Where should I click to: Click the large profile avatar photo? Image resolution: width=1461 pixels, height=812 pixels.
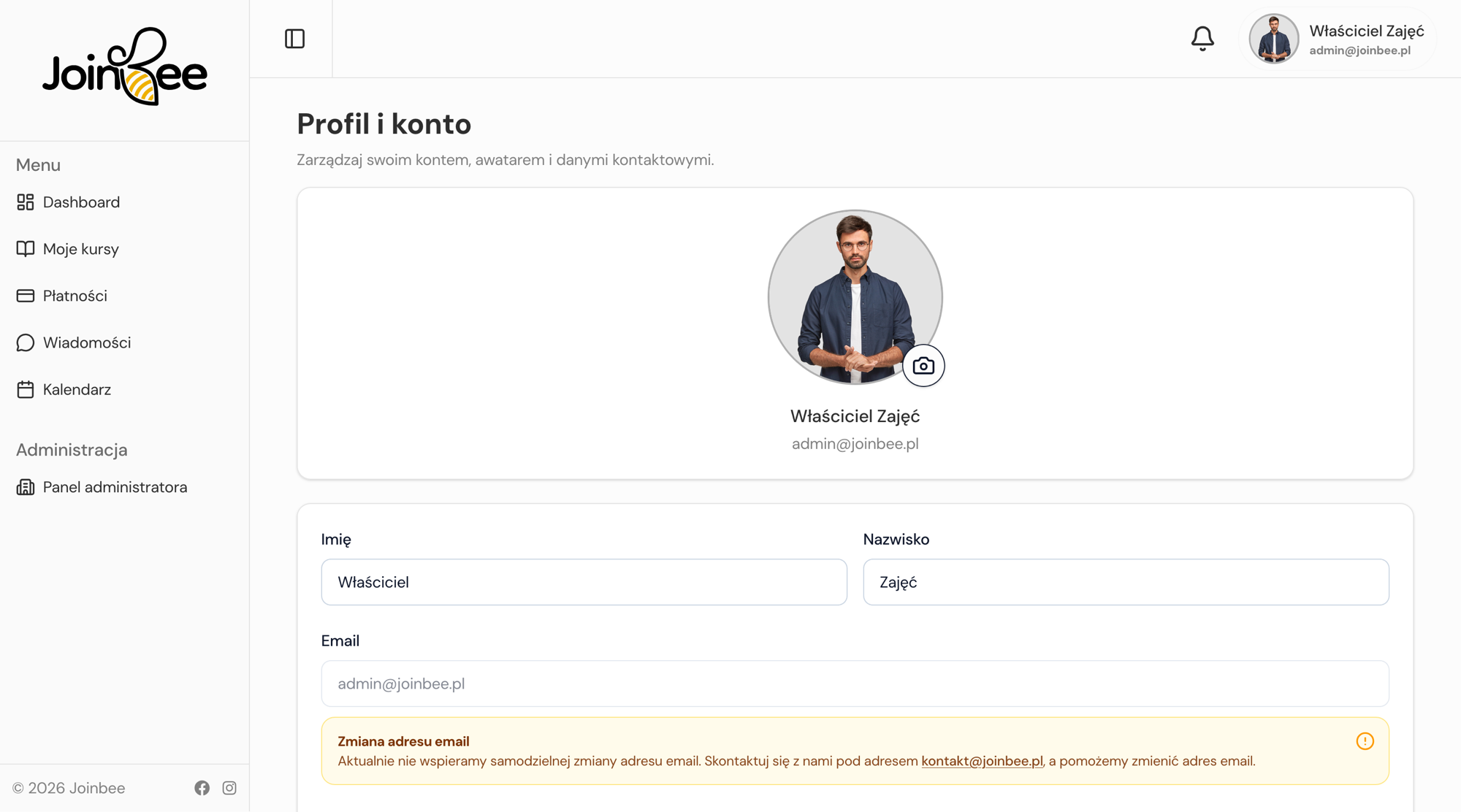point(855,297)
